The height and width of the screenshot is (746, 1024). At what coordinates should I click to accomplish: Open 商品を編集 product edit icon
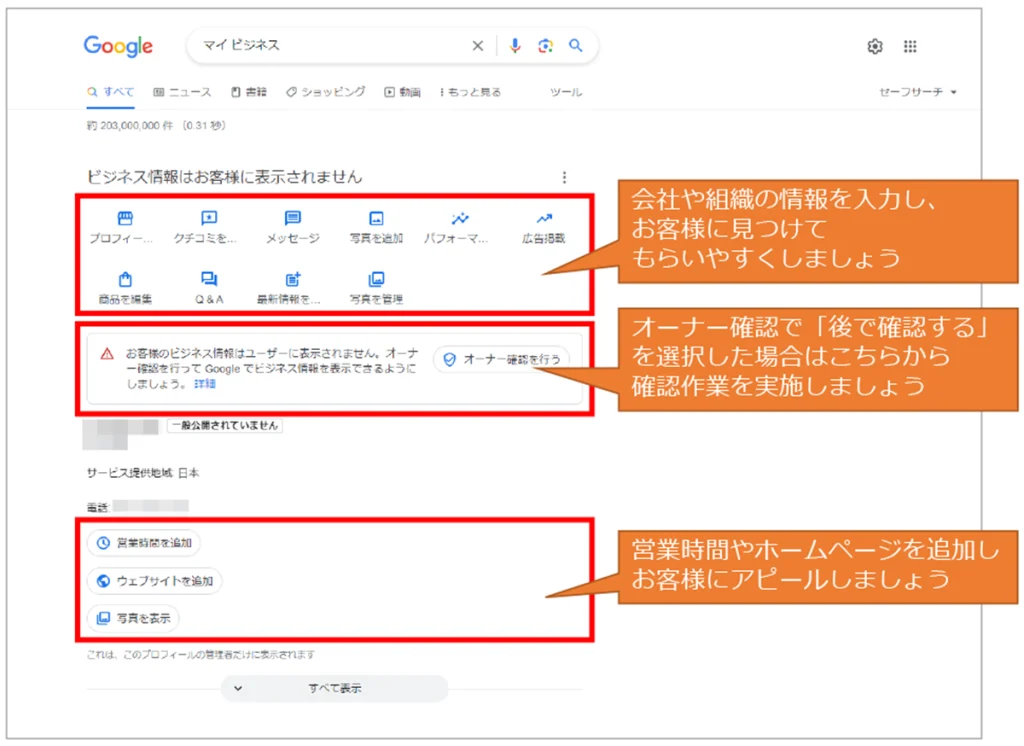(125, 280)
